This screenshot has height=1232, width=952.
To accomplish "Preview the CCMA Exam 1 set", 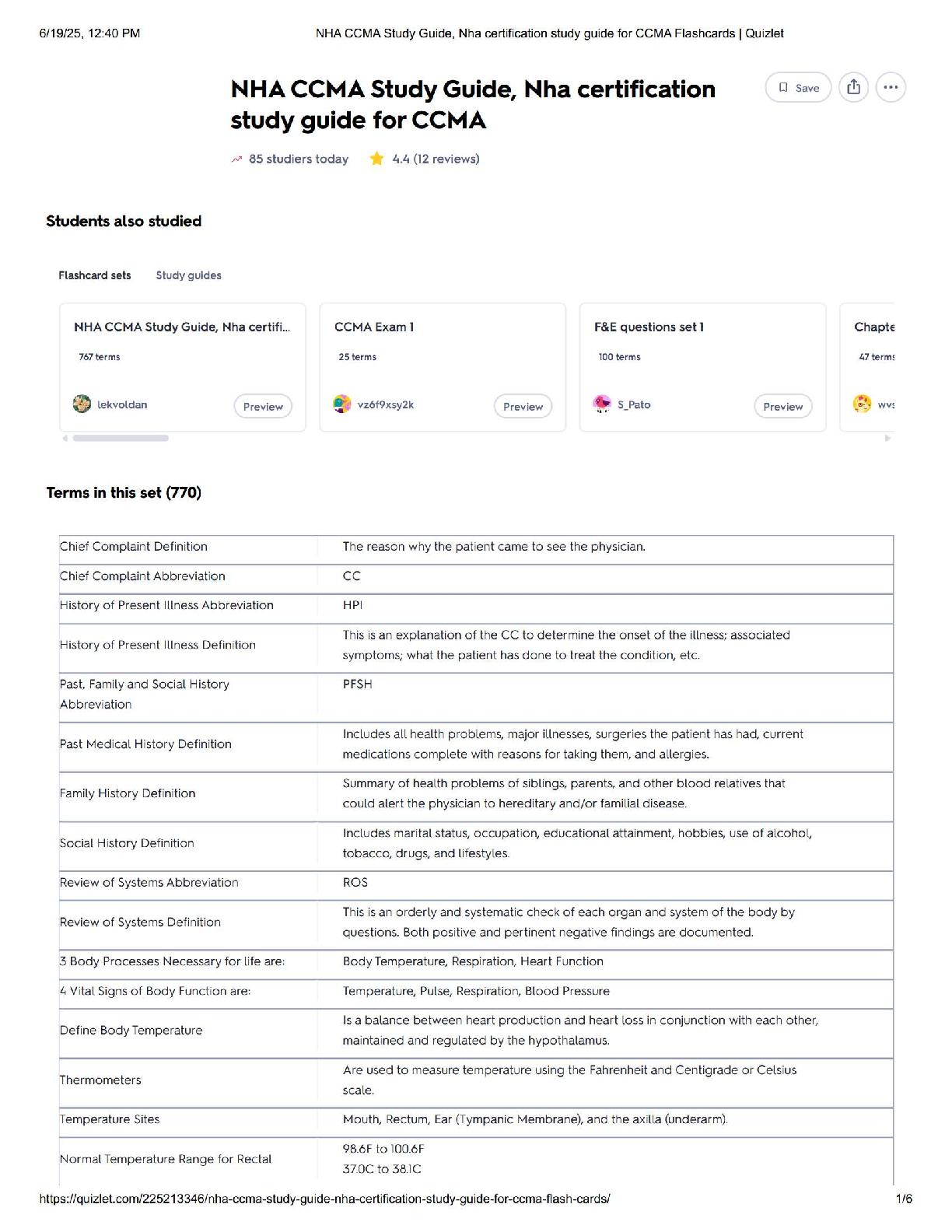I will click(x=523, y=406).
